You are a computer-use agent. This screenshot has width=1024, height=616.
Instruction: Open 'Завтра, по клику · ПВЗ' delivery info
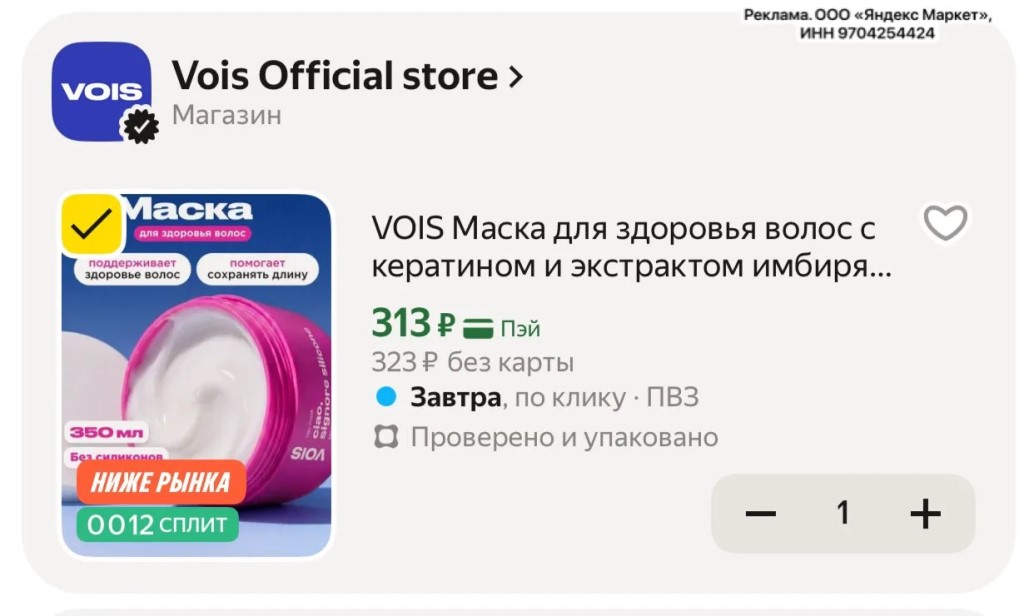tap(554, 397)
